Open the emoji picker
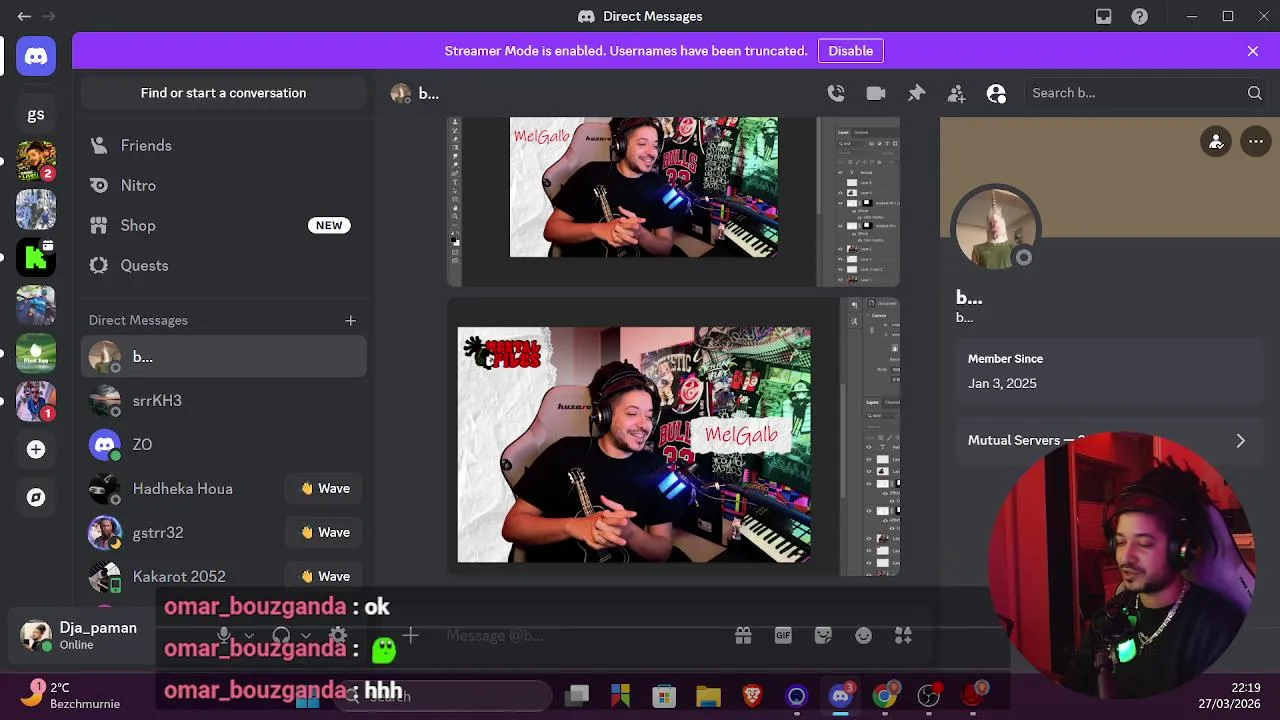Image resolution: width=1280 pixels, height=720 pixels. [863, 635]
